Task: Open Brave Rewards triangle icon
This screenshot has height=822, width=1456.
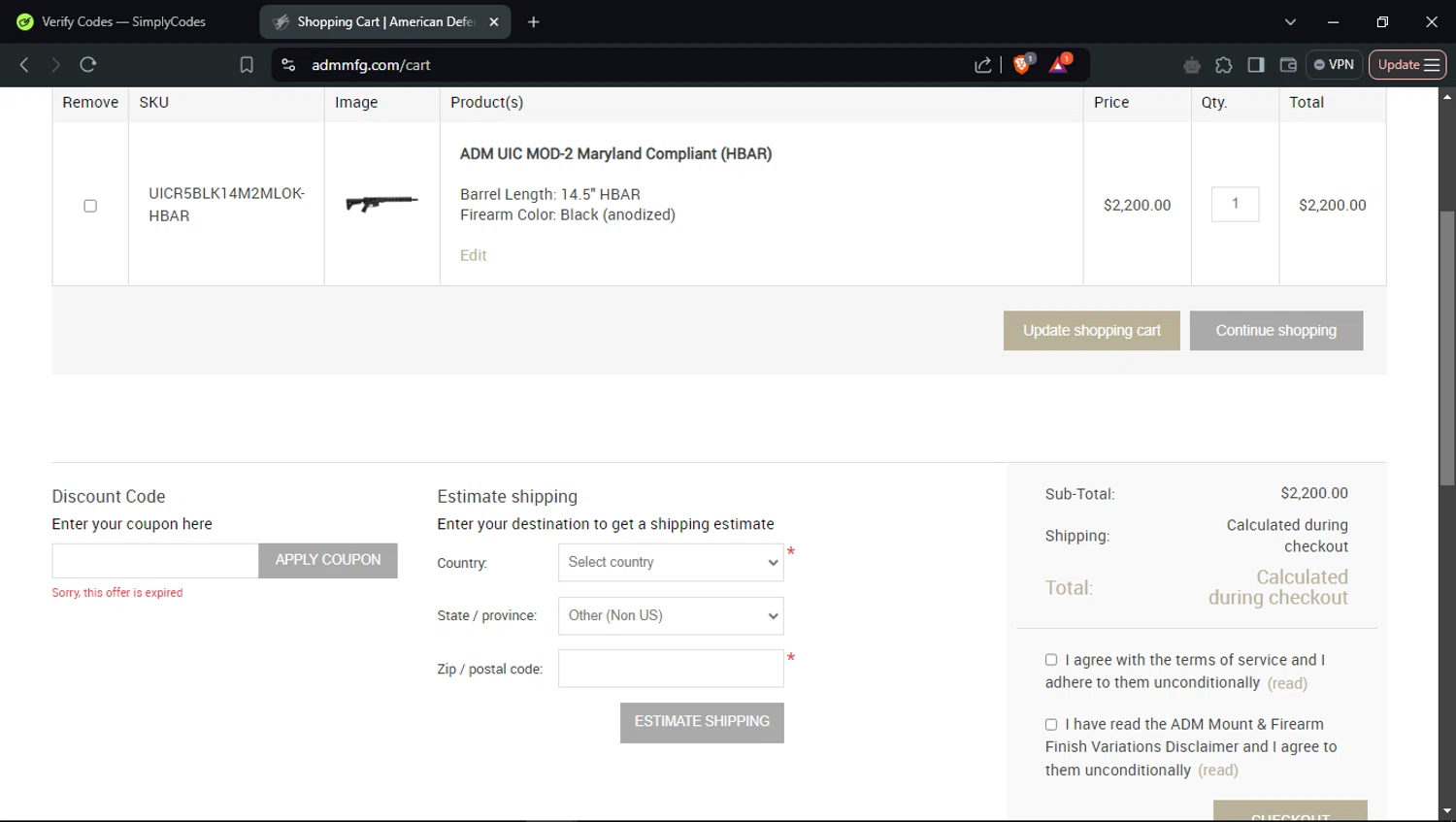Action: click(x=1059, y=64)
